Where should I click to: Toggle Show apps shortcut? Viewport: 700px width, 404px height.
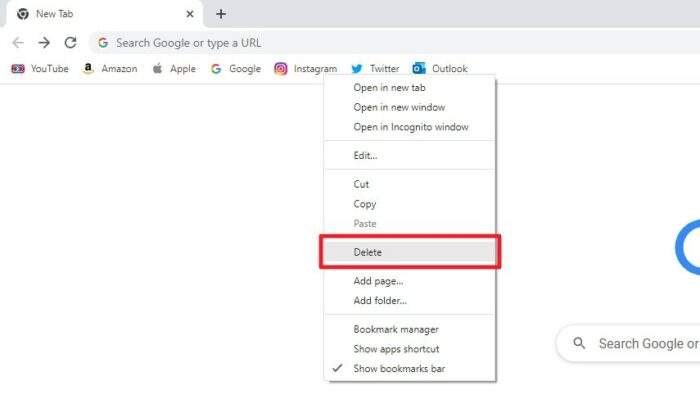pos(410,349)
